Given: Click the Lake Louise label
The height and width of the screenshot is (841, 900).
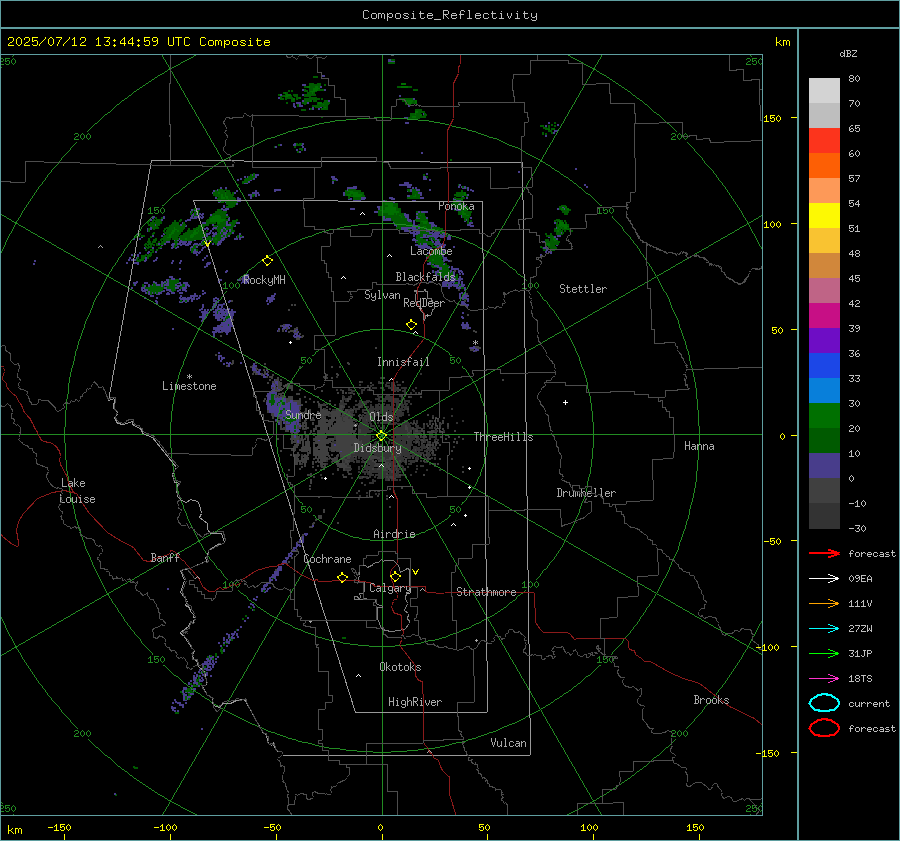Looking at the screenshot, I should (77, 491).
